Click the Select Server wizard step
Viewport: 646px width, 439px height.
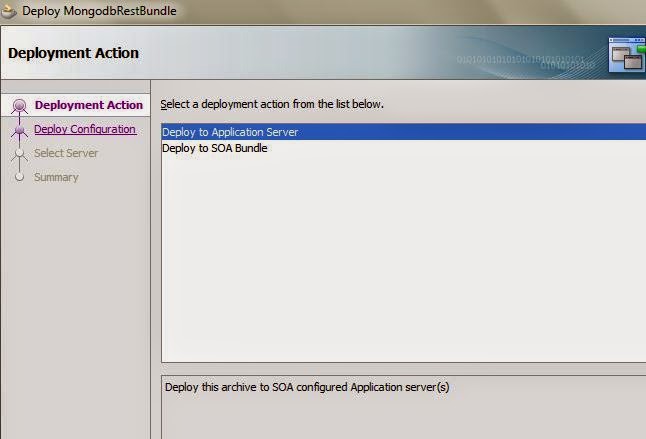pyautogui.click(x=66, y=153)
